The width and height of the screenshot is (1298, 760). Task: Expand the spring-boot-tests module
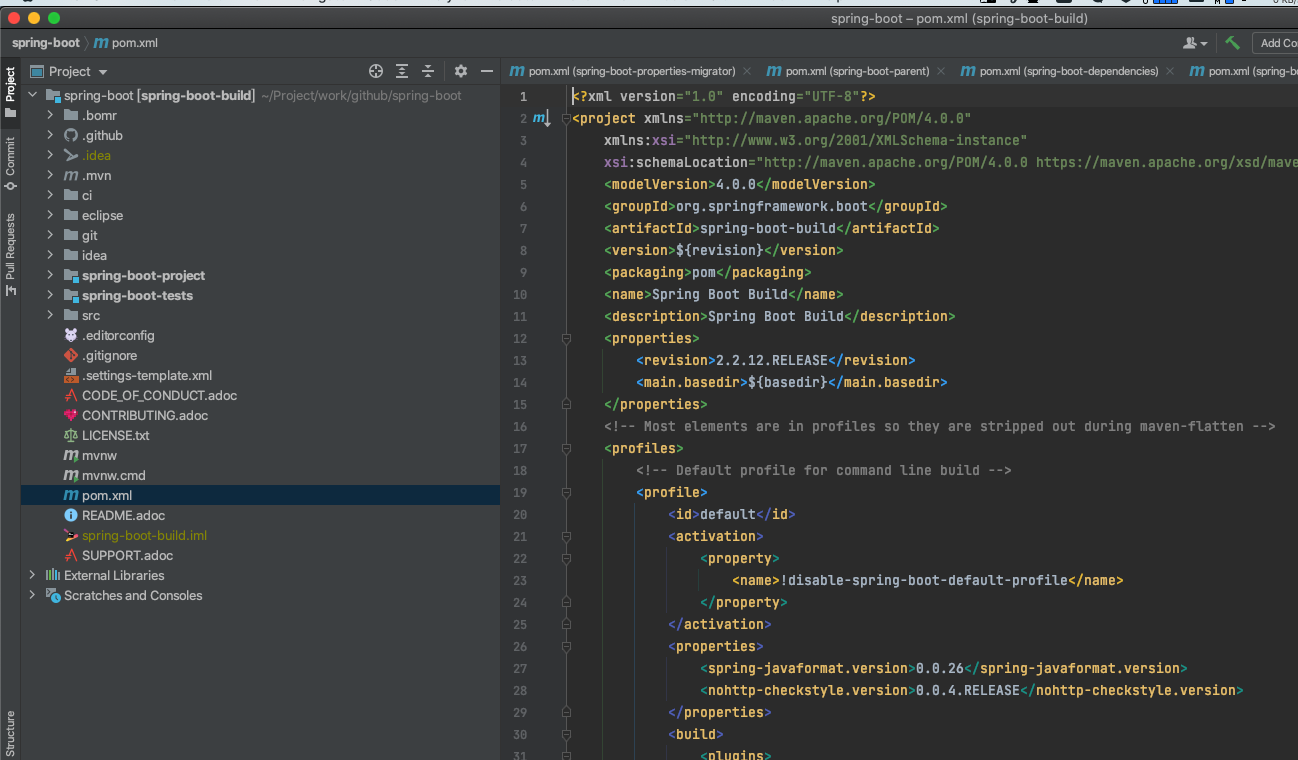point(50,295)
